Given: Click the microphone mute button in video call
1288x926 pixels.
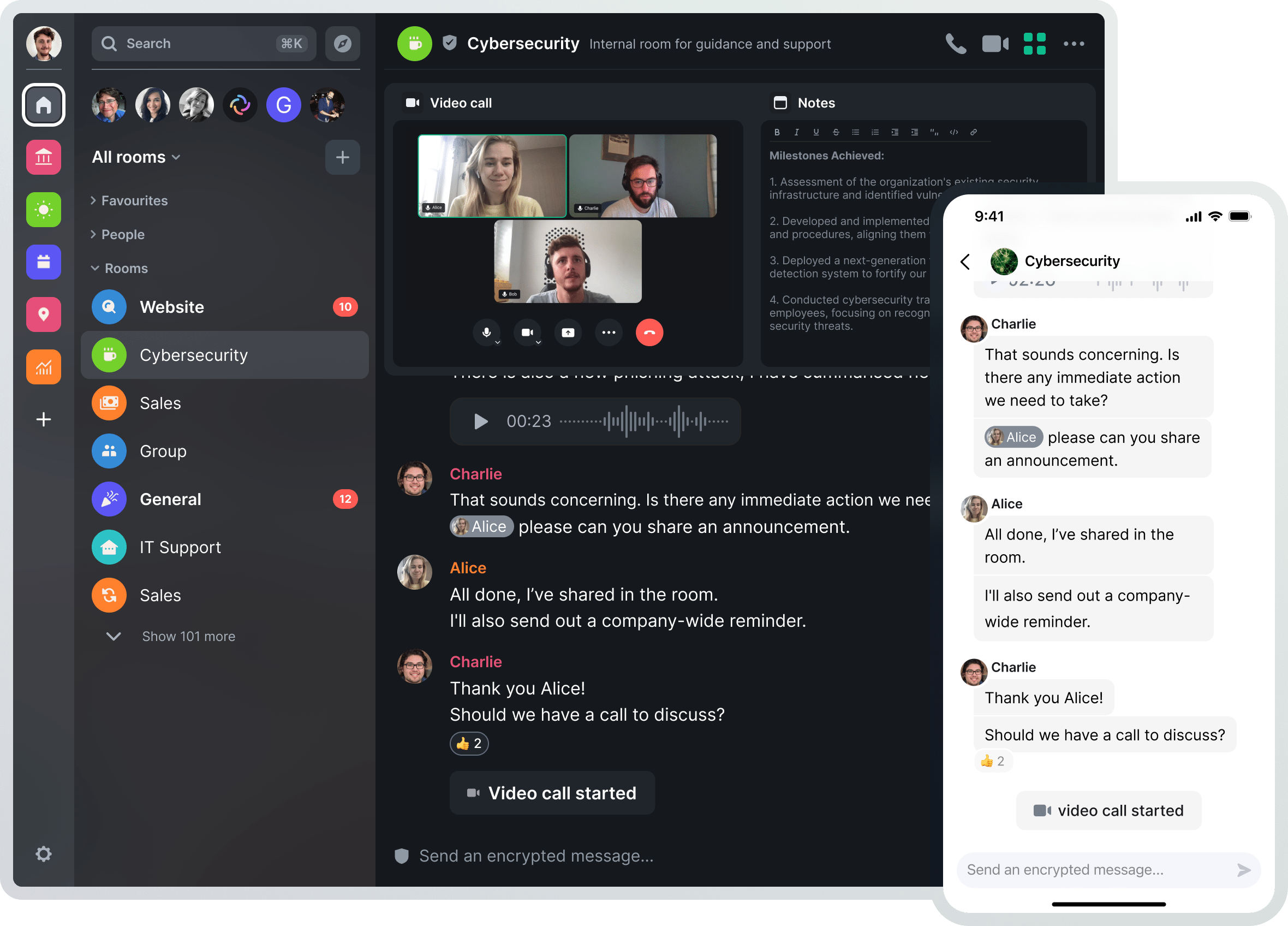Looking at the screenshot, I should point(486,333).
